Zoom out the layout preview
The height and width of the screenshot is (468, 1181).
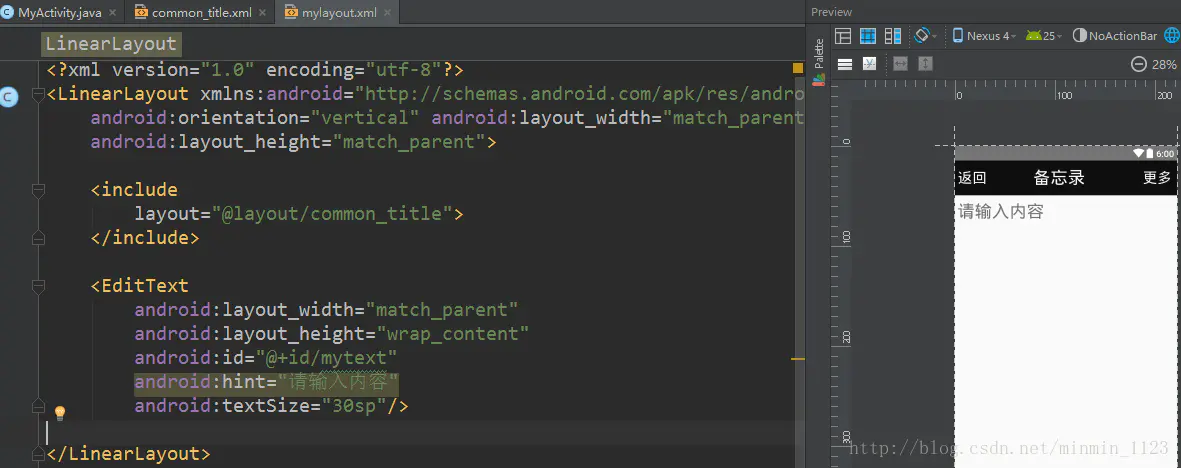(x=1139, y=65)
